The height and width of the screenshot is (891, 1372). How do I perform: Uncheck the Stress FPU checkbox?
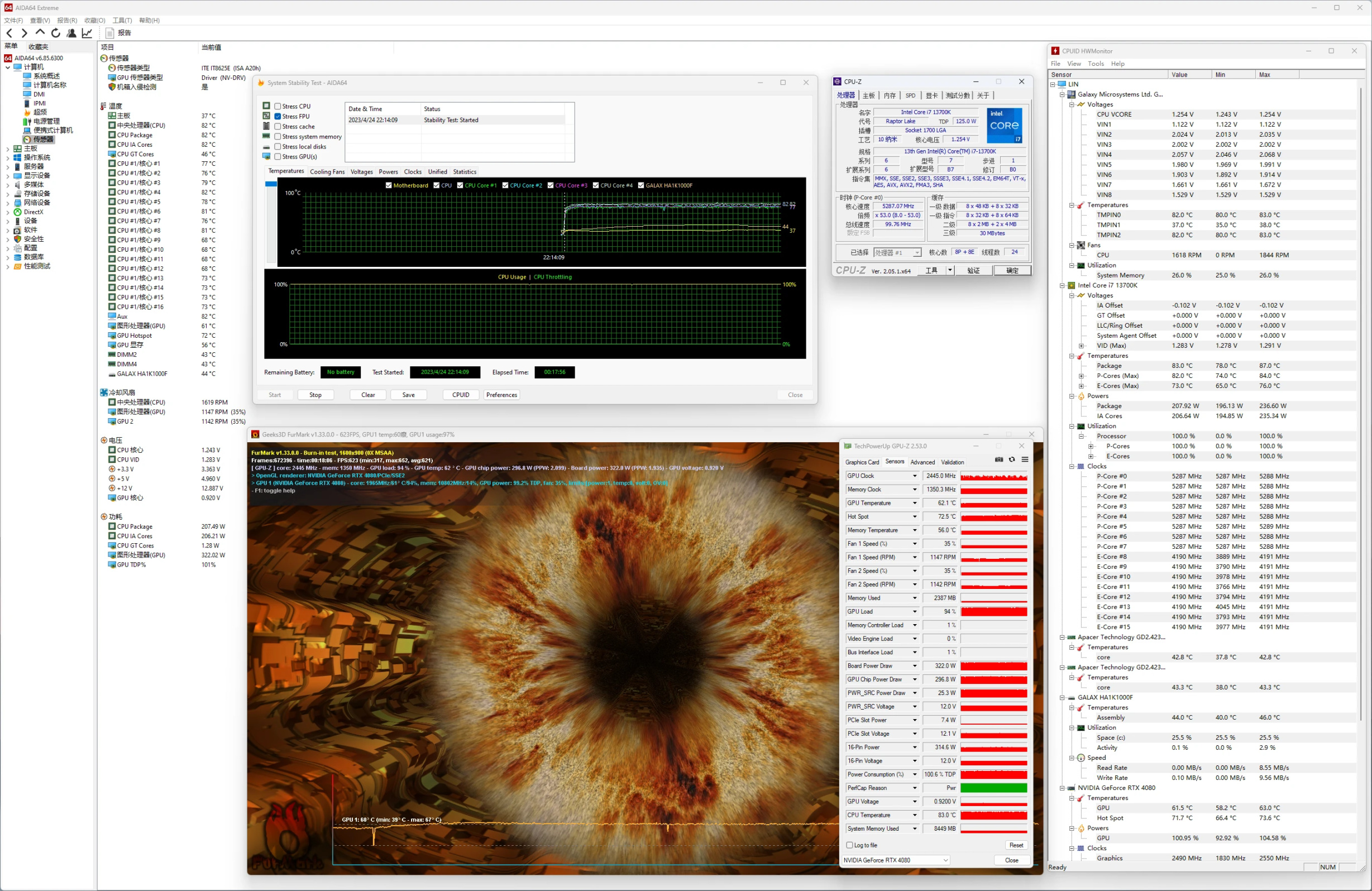point(278,117)
